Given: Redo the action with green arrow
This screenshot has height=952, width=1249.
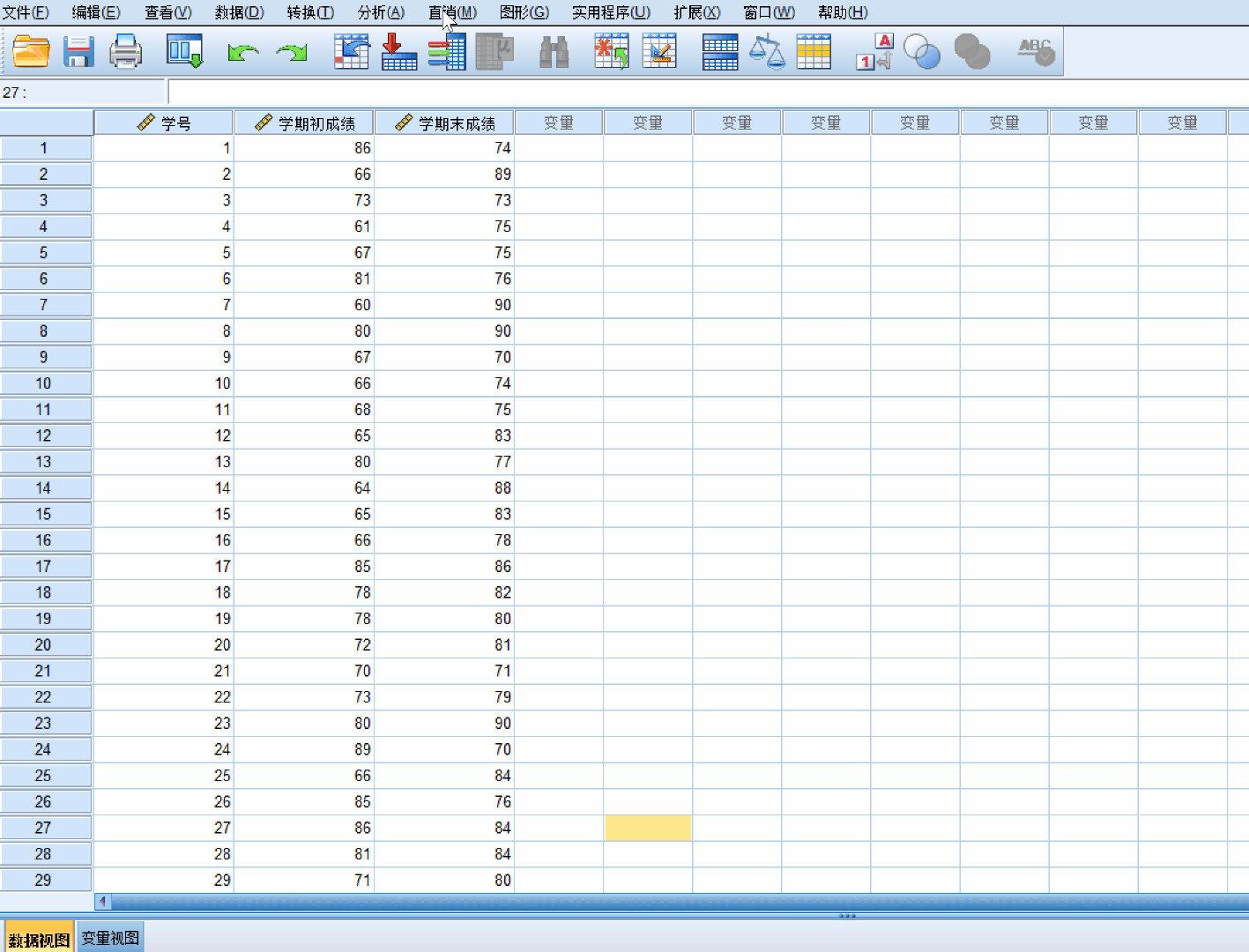Looking at the screenshot, I should click(x=292, y=53).
